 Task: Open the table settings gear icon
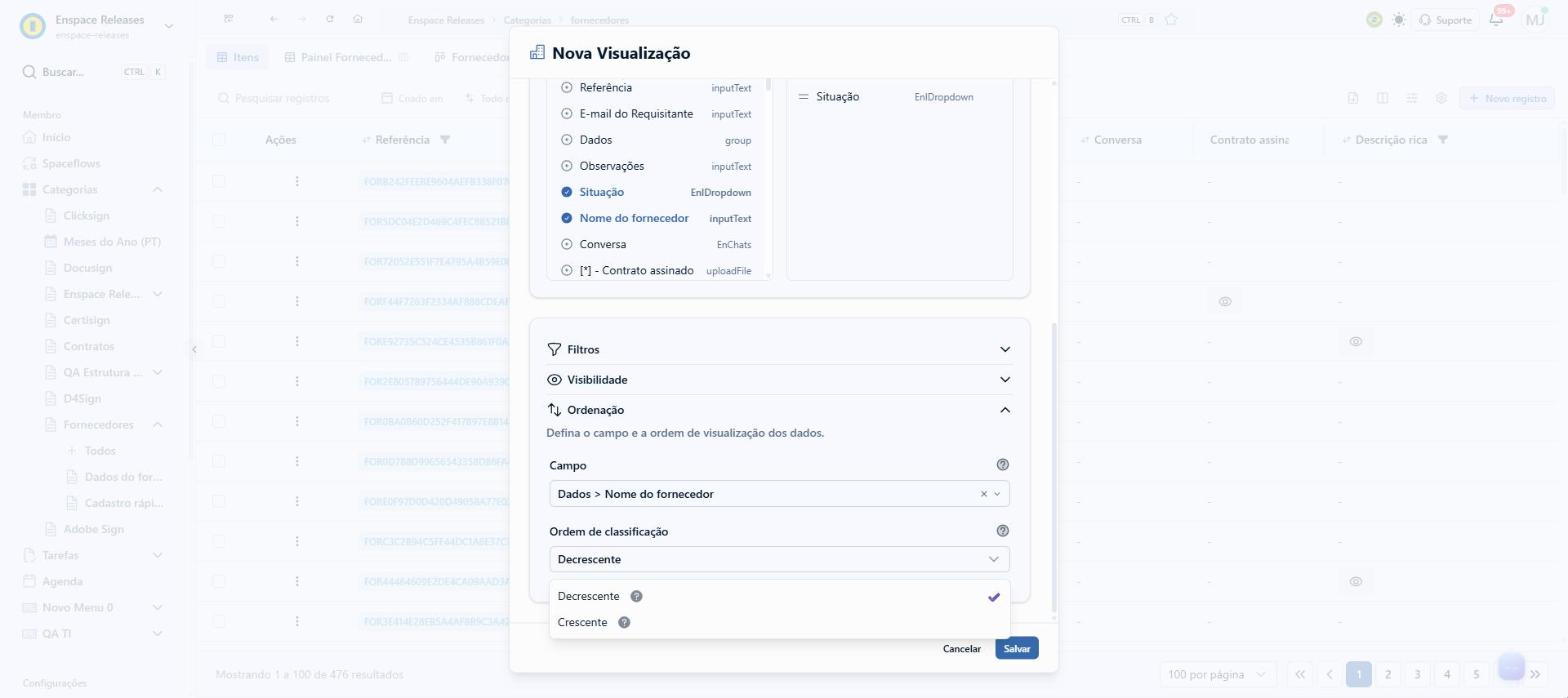click(x=1441, y=98)
